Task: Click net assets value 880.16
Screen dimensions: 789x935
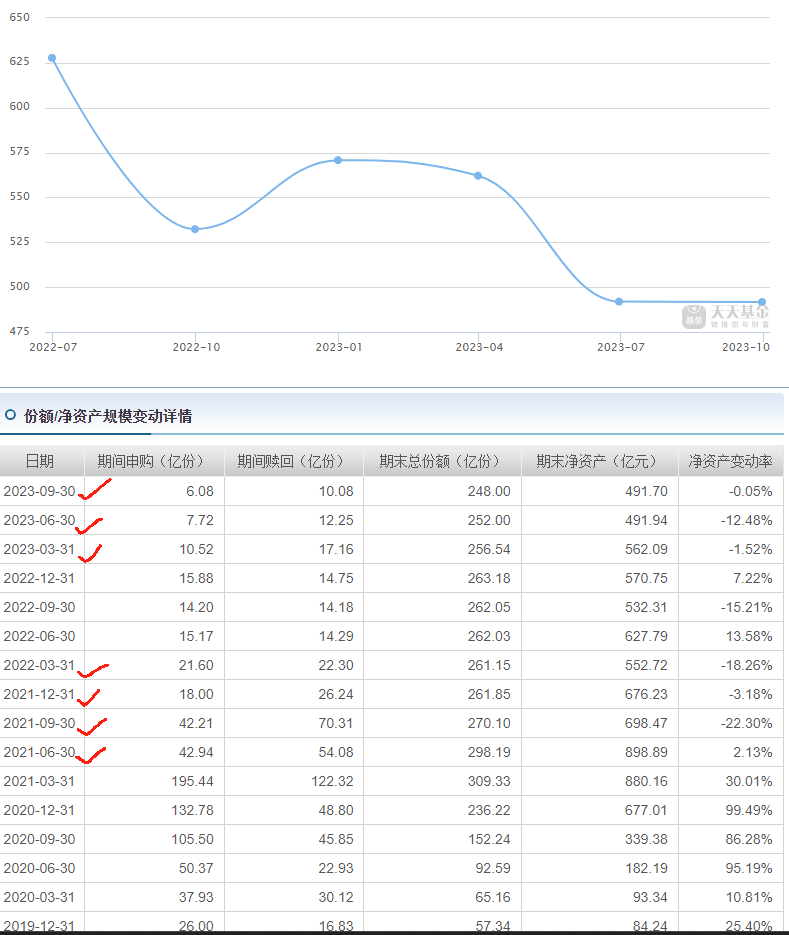Action: [646, 781]
